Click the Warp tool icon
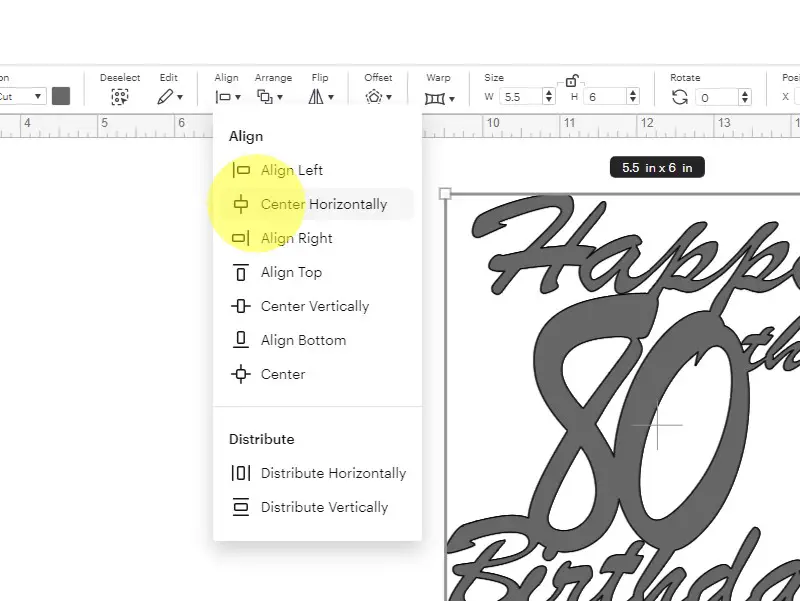This screenshot has height=601, width=800. (x=435, y=98)
